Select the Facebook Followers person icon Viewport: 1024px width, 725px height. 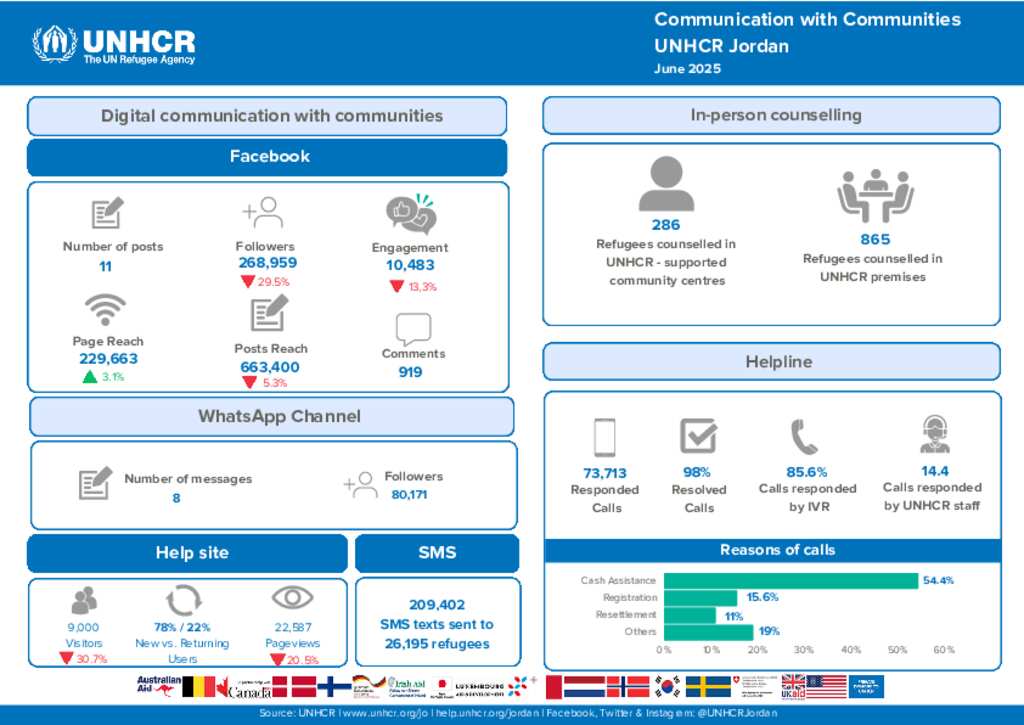click(x=263, y=213)
